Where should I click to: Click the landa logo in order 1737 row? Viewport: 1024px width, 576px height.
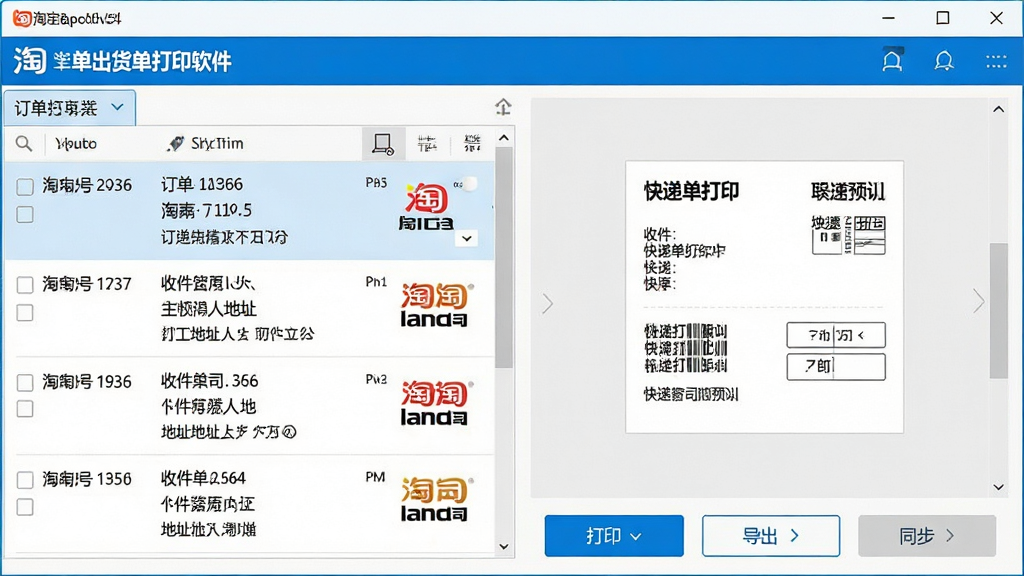(434, 304)
